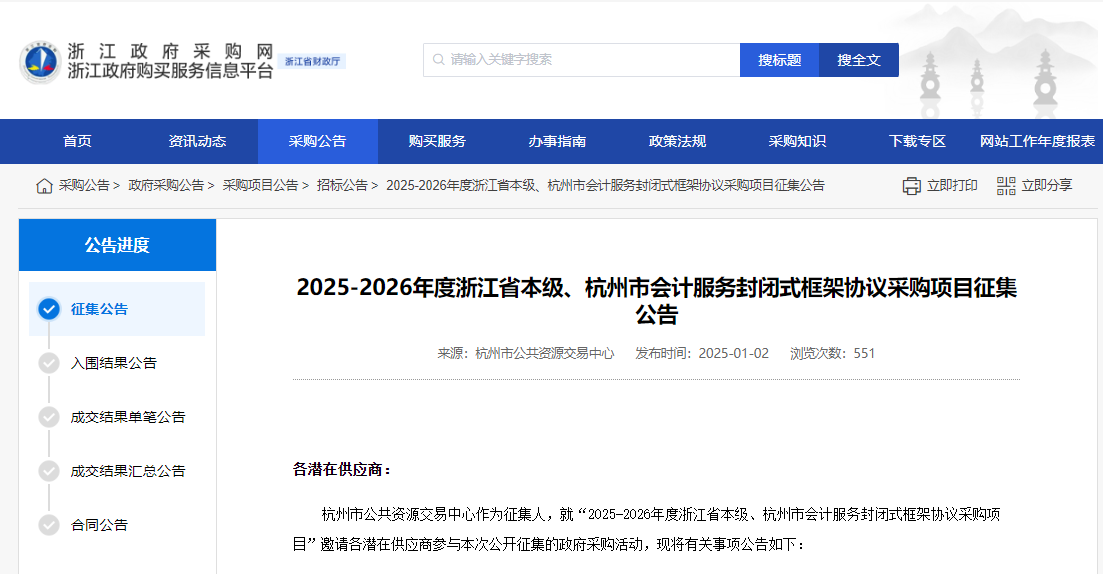This screenshot has height=574, width=1103.
Task: Go to the 政策法规 navigation tab
Action: (x=677, y=141)
